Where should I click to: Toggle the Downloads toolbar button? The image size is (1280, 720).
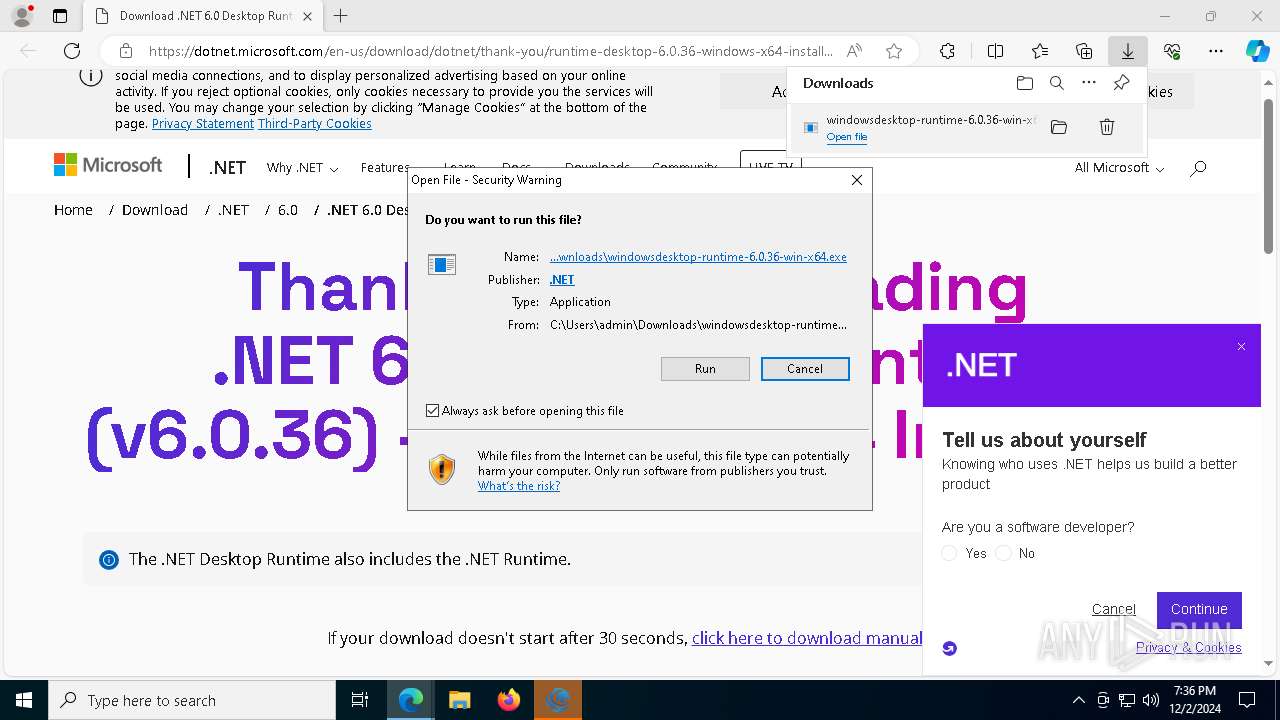[1128, 51]
